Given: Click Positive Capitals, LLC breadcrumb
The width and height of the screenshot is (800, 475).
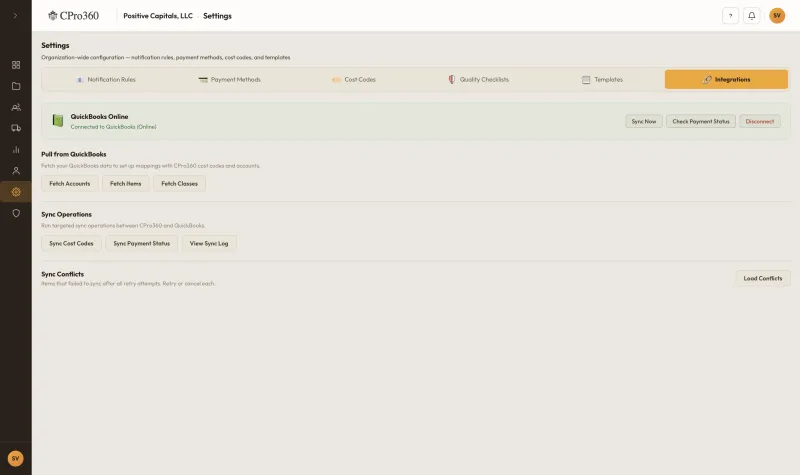Looking at the screenshot, I should click(158, 16).
